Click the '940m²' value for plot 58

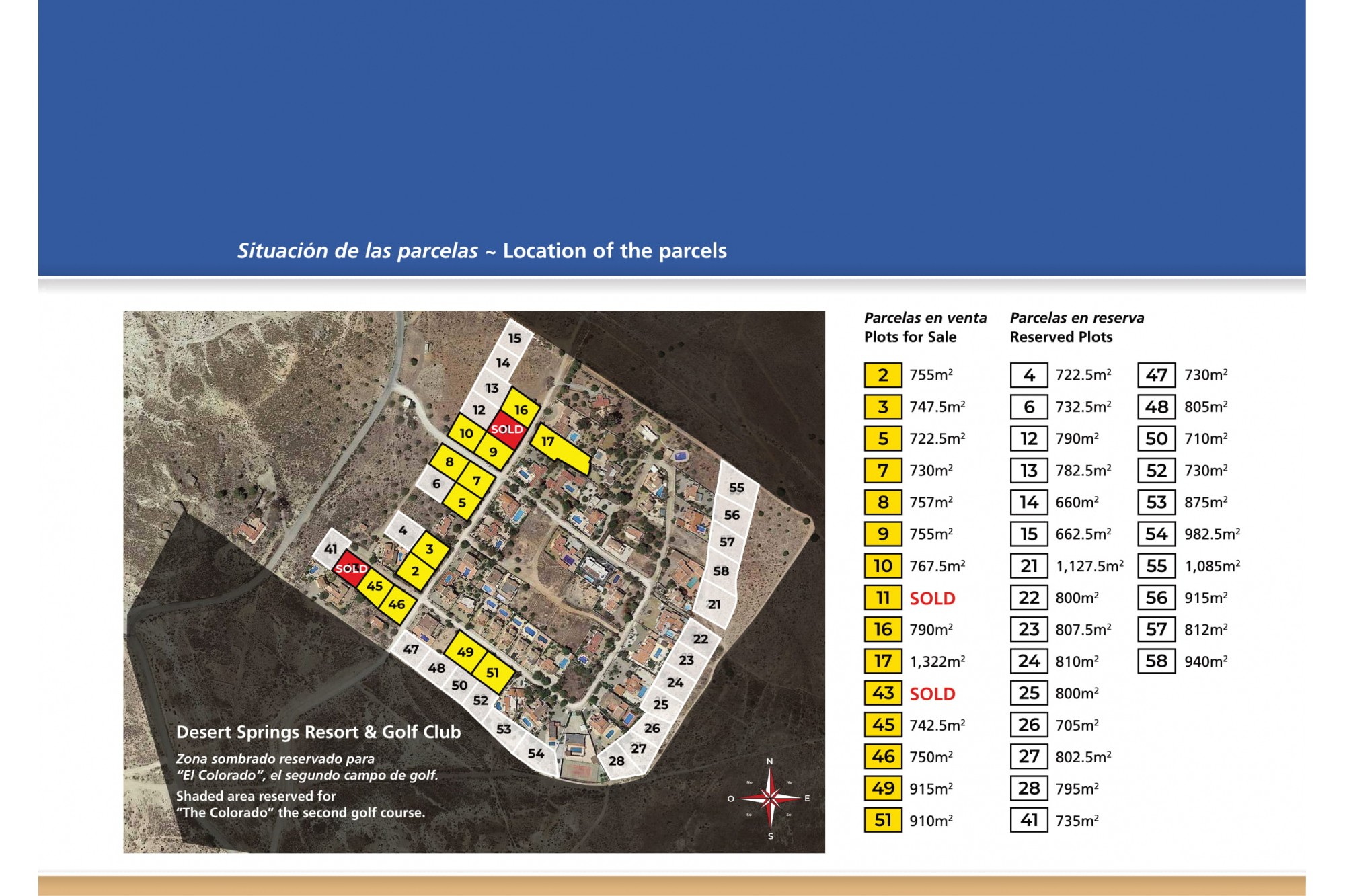(x=1206, y=661)
